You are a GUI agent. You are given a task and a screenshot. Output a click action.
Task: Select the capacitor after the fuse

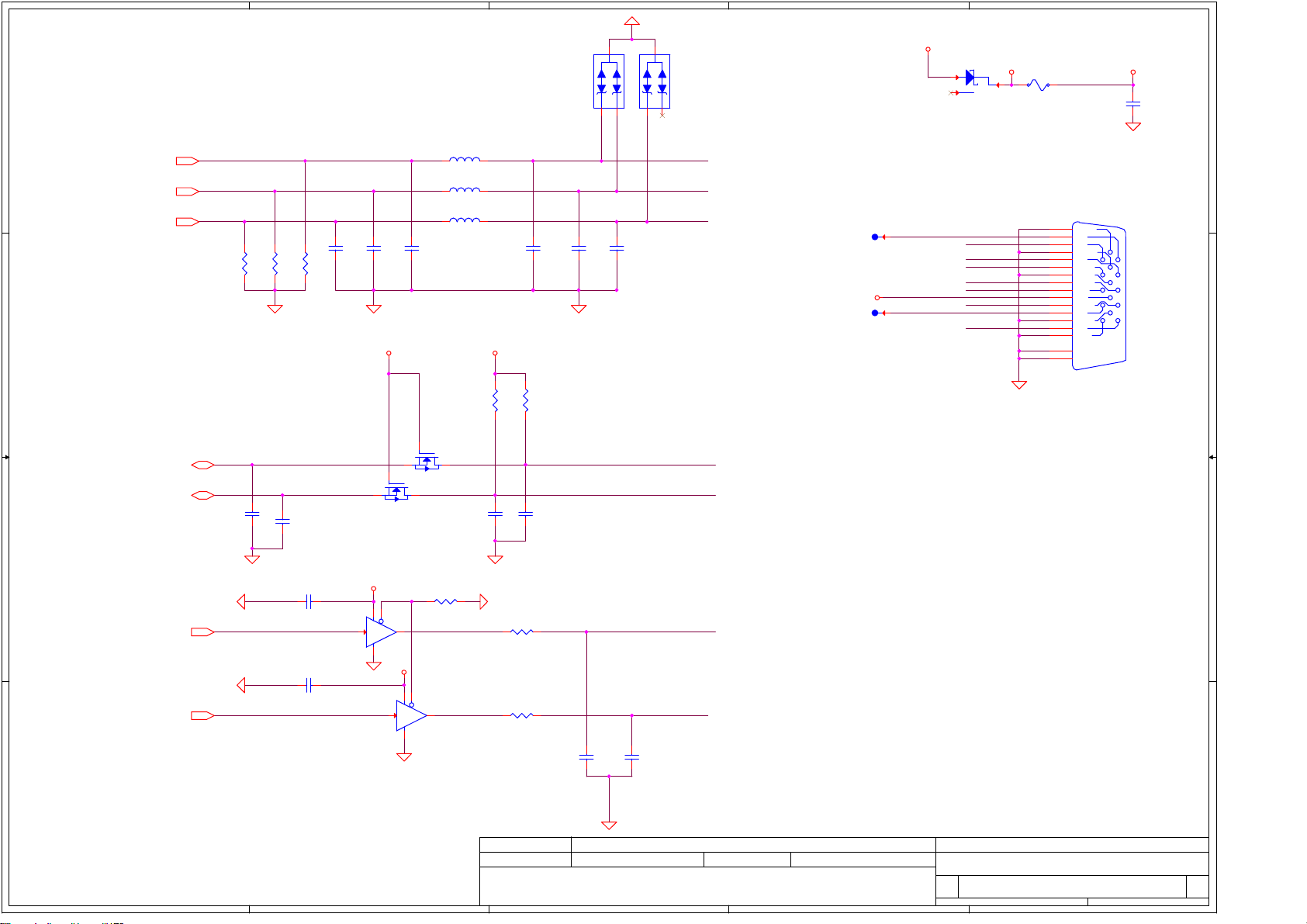click(x=1132, y=103)
